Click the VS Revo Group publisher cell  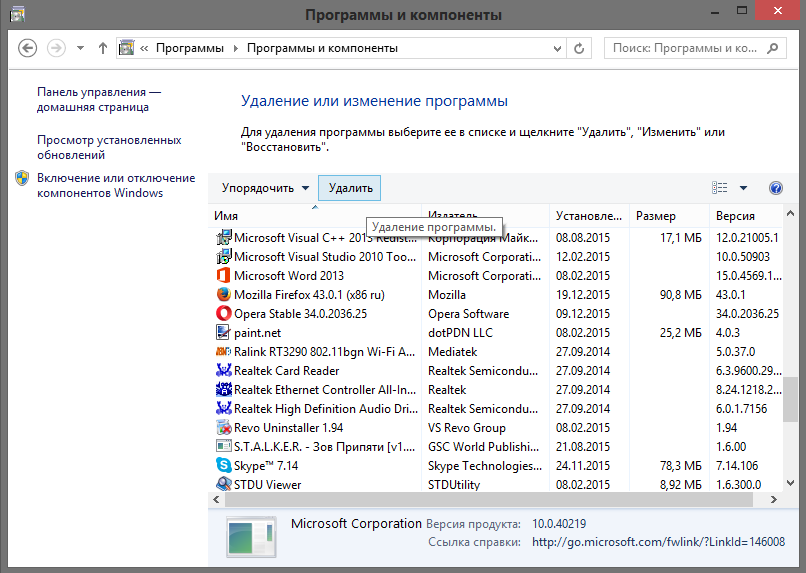467,428
